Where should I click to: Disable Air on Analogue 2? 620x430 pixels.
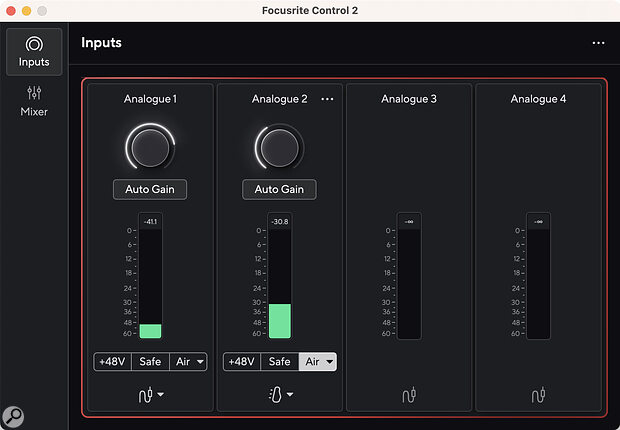(312, 362)
